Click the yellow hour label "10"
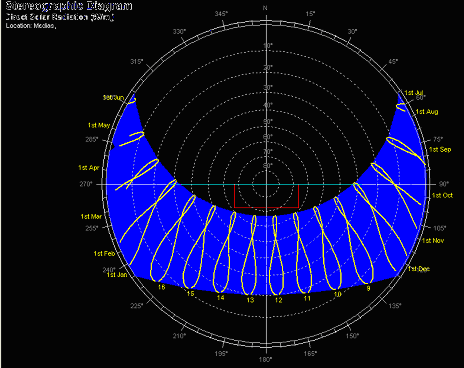 click(x=338, y=294)
